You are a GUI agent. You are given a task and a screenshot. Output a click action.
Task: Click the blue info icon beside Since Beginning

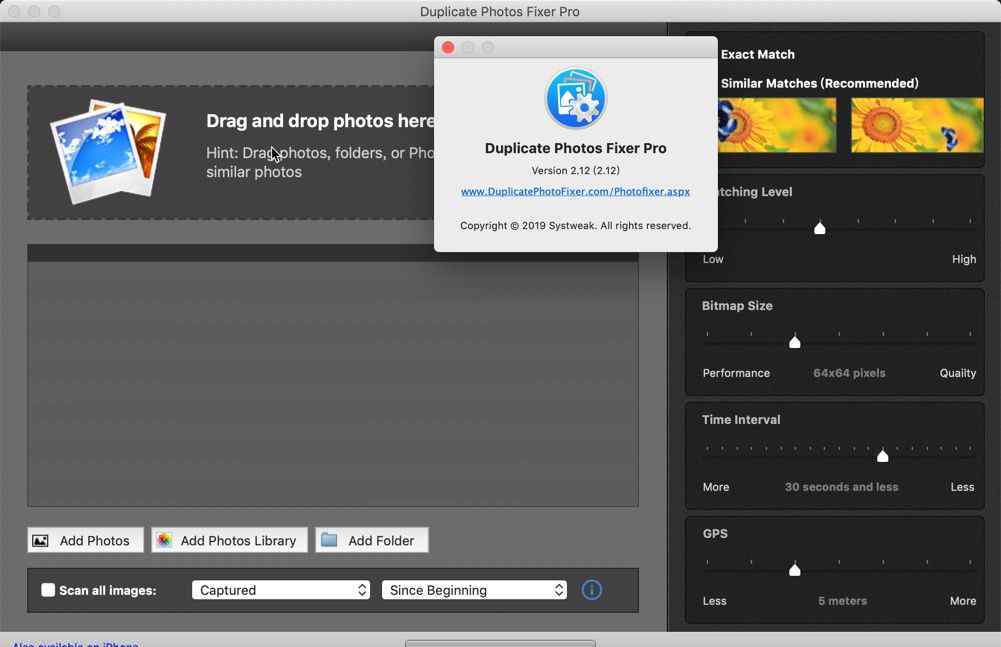592,590
